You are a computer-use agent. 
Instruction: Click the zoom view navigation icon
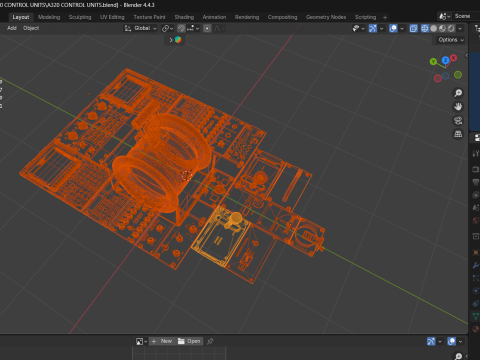pos(458,93)
